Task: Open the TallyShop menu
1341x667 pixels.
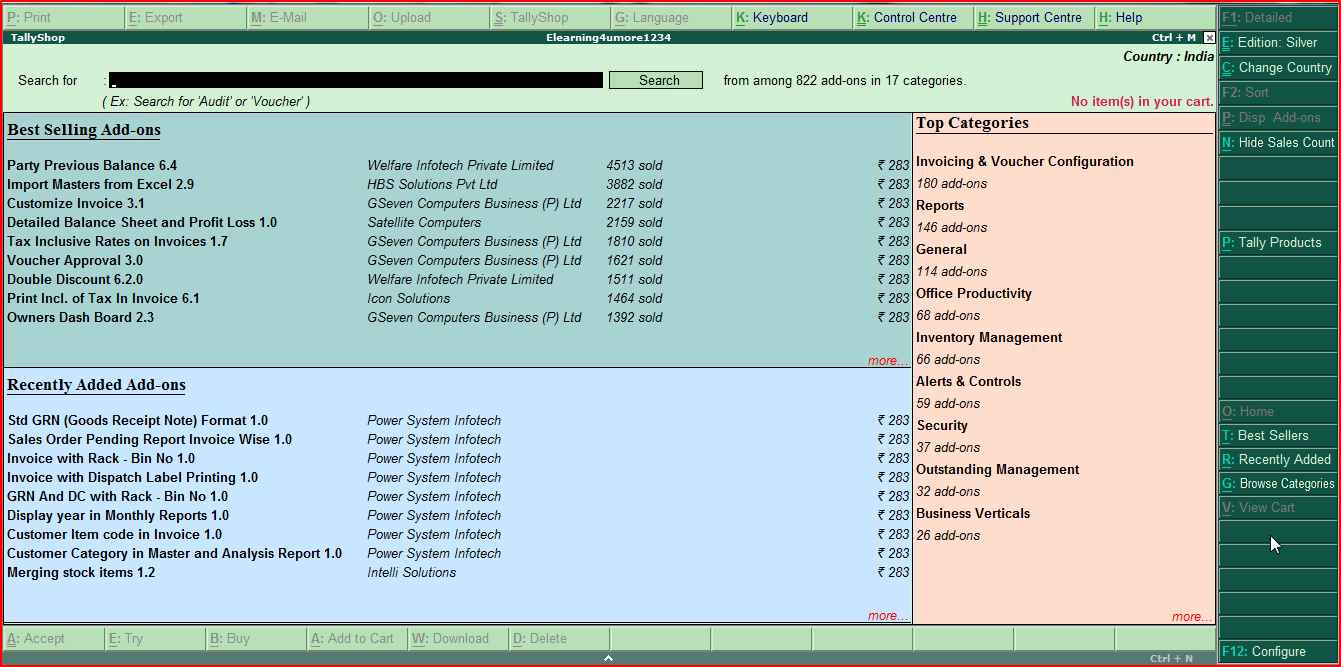Action: [x=534, y=17]
